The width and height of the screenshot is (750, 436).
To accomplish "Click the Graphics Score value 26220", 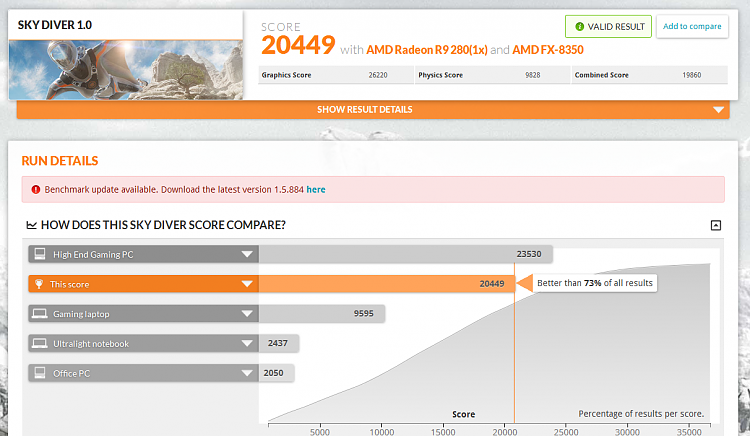I will click(x=378, y=75).
